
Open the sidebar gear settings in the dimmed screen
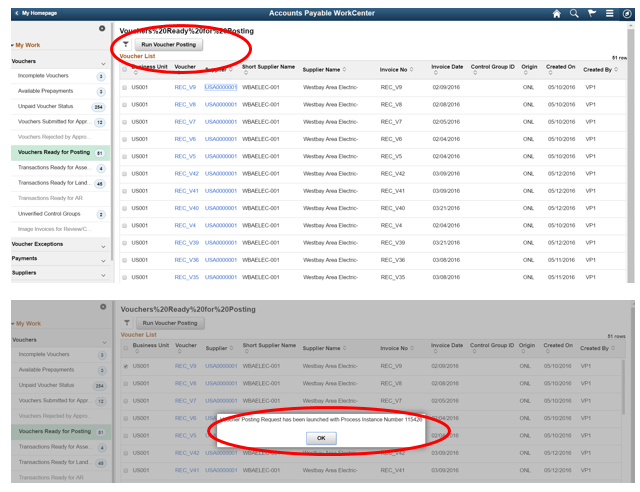(x=103, y=307)
